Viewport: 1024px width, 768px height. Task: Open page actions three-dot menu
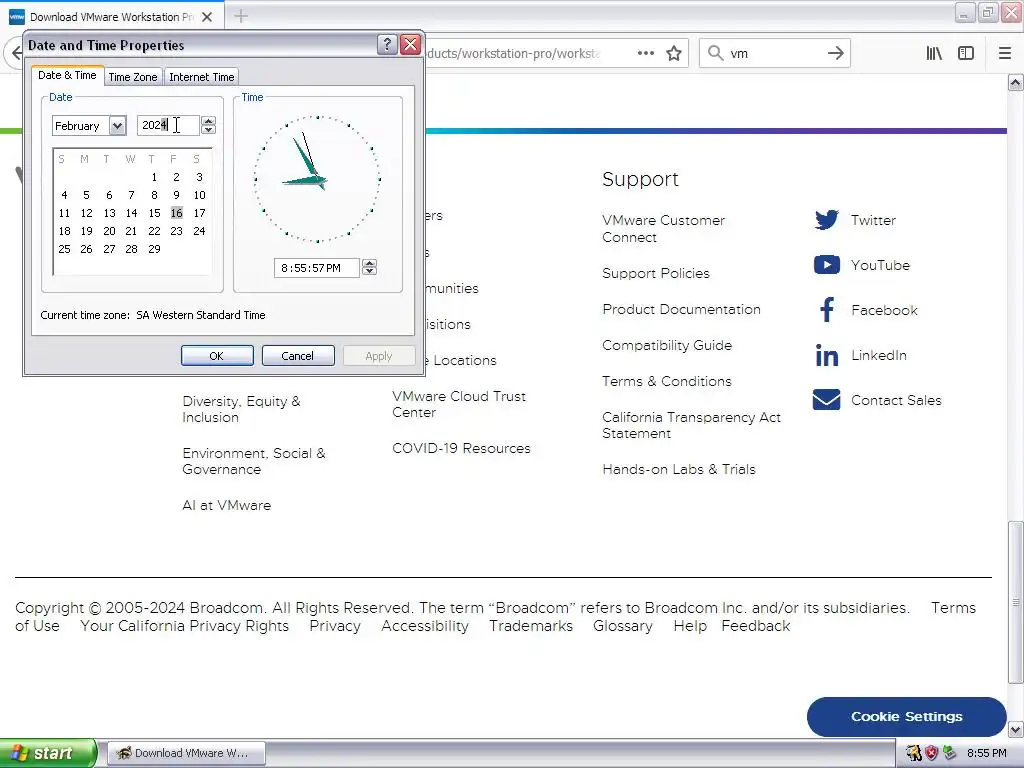pos(645,54)
